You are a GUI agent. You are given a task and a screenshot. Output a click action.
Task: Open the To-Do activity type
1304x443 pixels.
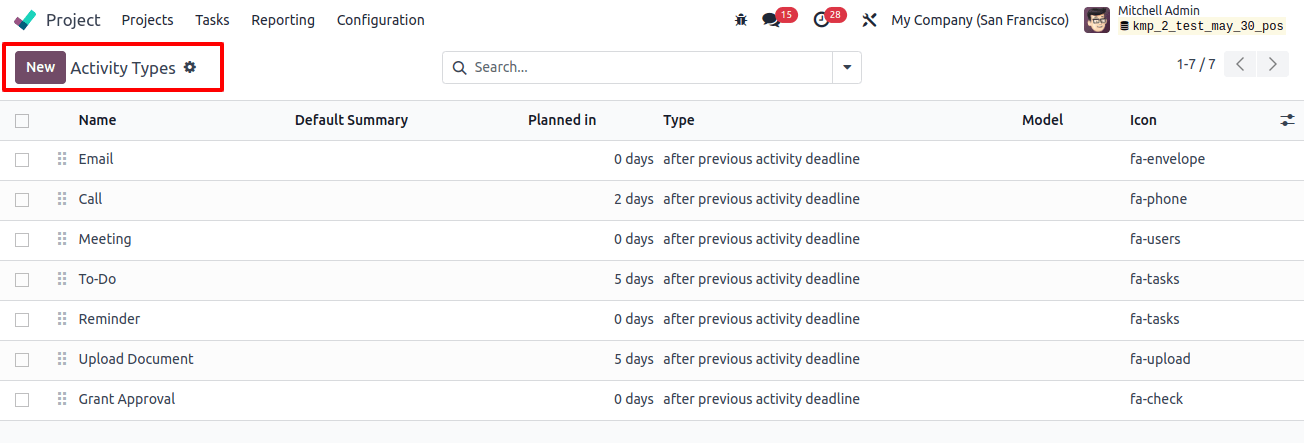click(x=97, y=279)
